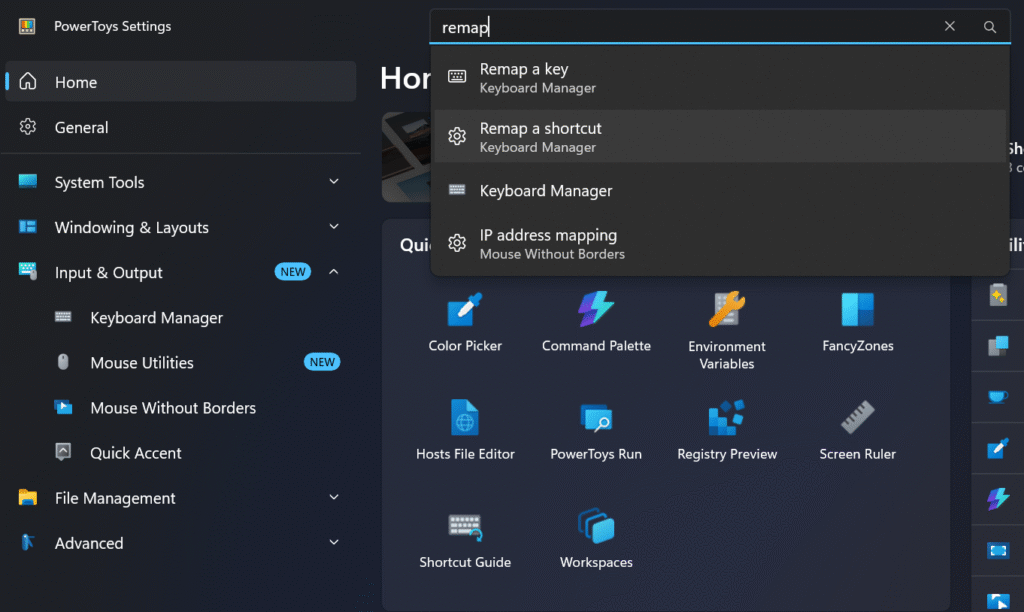Launch FancyZones editor icon
This screenshot has height=612, width=1024.
point(857,311)
